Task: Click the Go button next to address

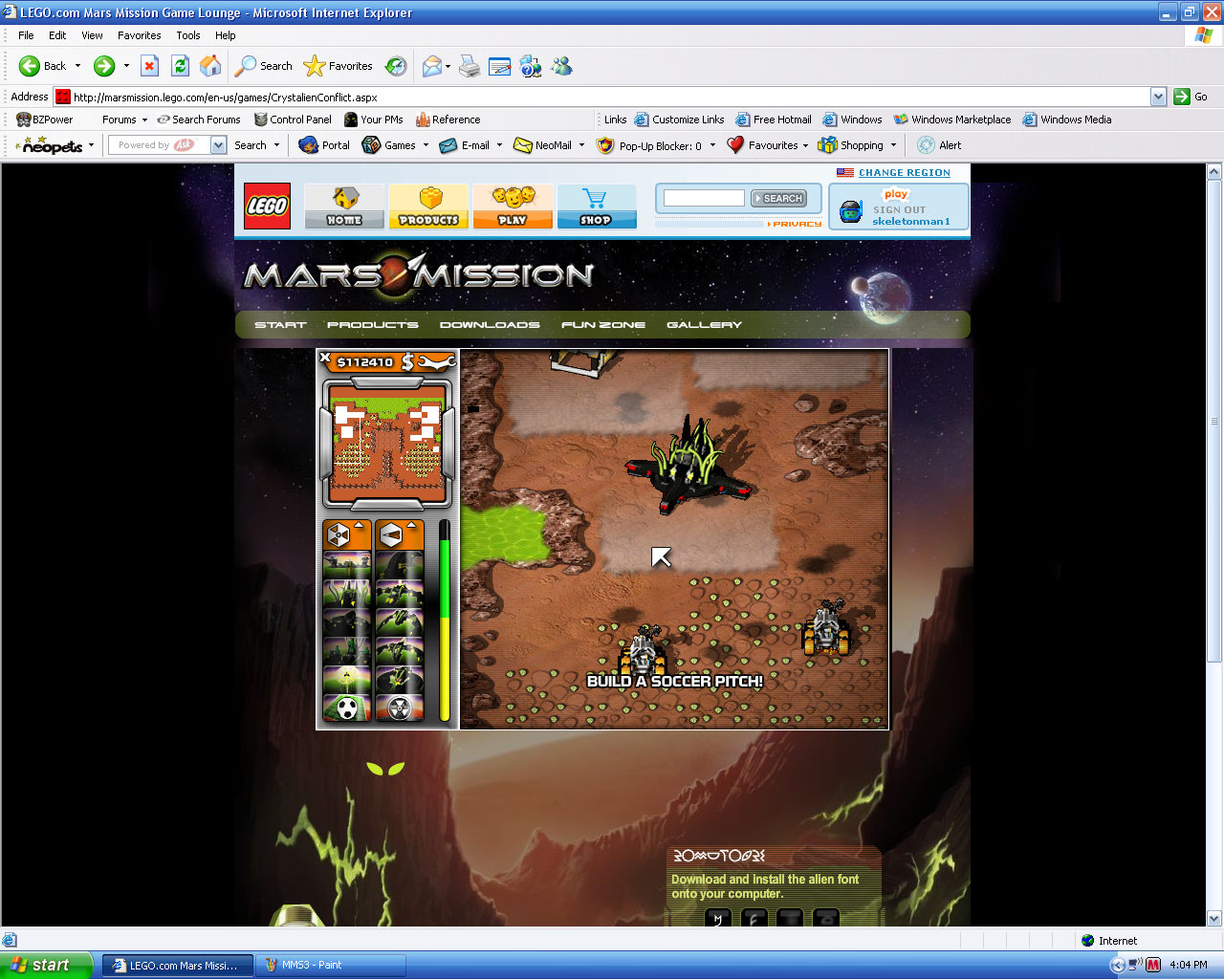Action: pos(1191,97)
